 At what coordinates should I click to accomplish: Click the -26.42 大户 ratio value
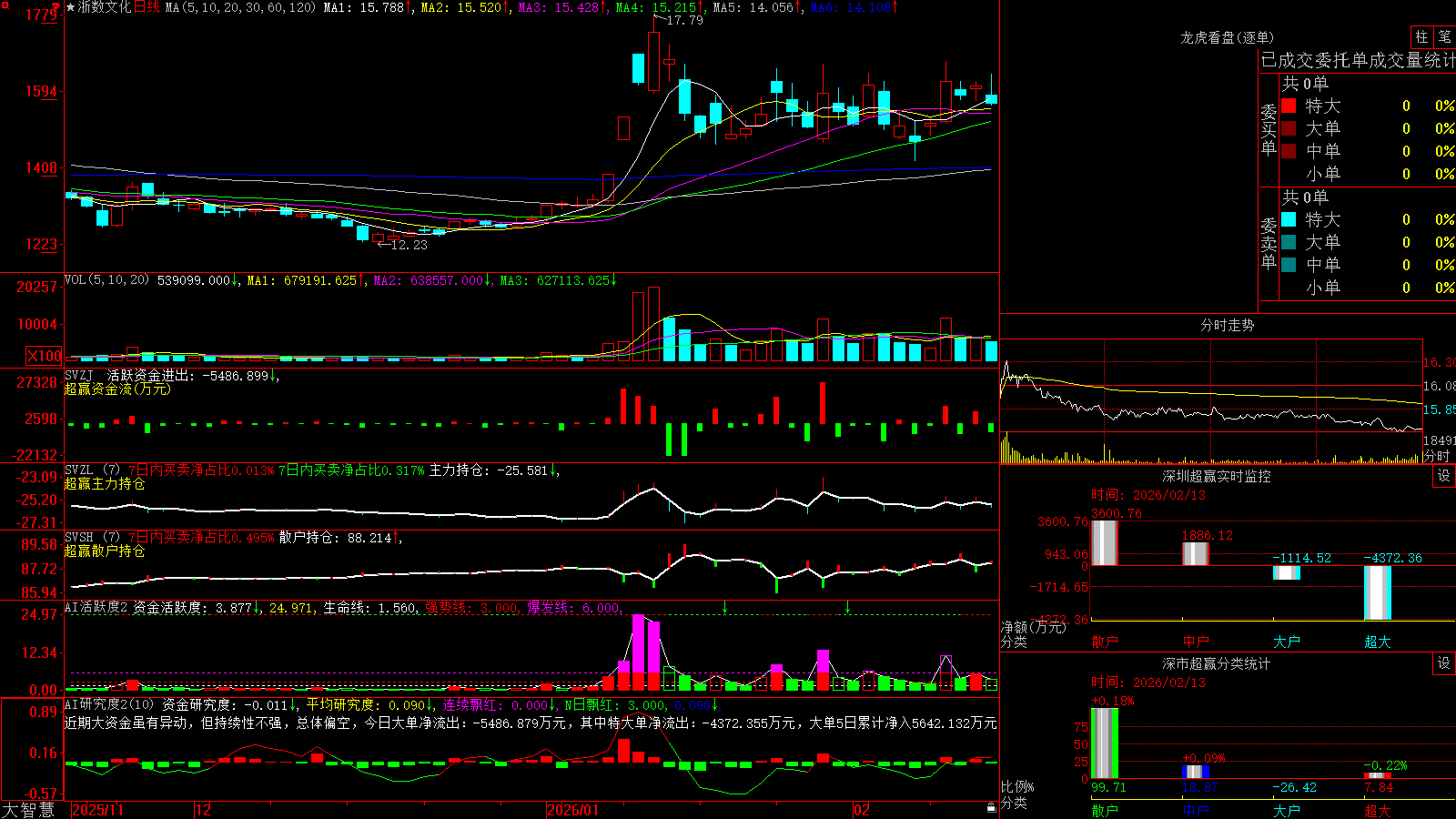coord(1294,787)
